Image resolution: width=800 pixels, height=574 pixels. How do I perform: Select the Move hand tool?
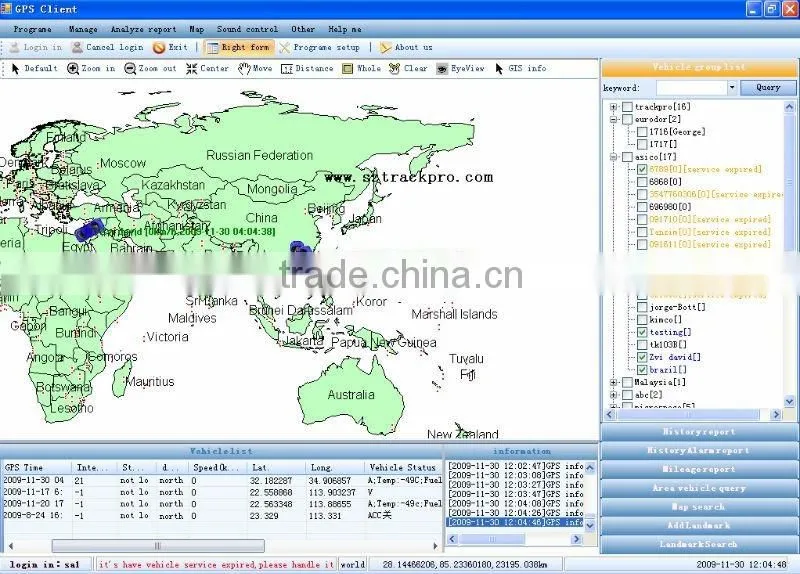(x=255, y=68)
